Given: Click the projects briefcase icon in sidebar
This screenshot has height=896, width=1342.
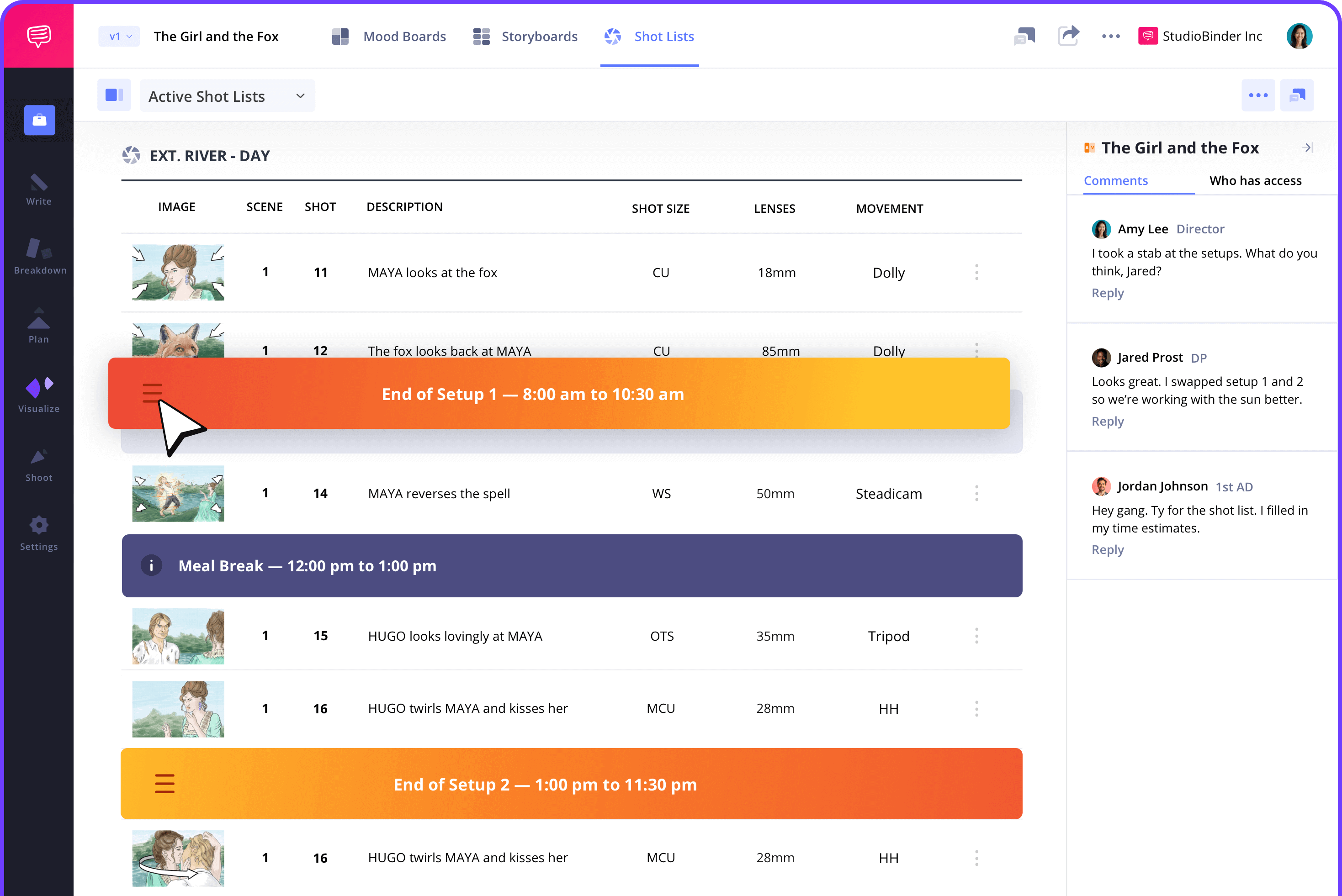Looking at the screenshot, I should [x=38, y=120].
